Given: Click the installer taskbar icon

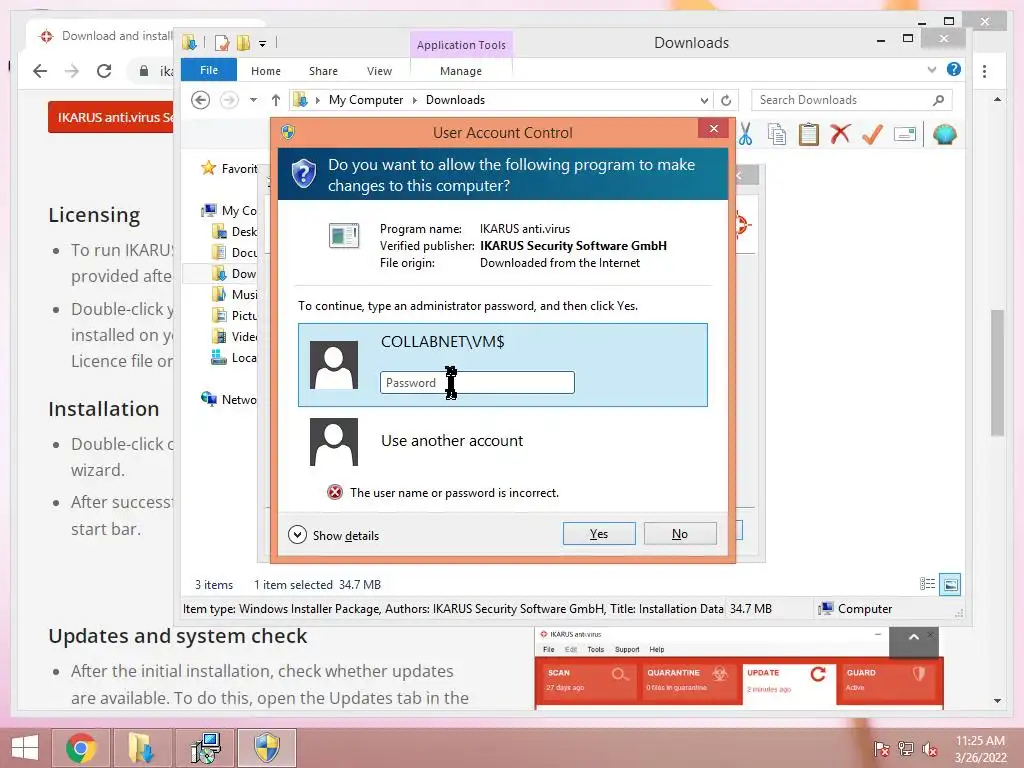Looking at the screenshot, I should click(205, 748).
